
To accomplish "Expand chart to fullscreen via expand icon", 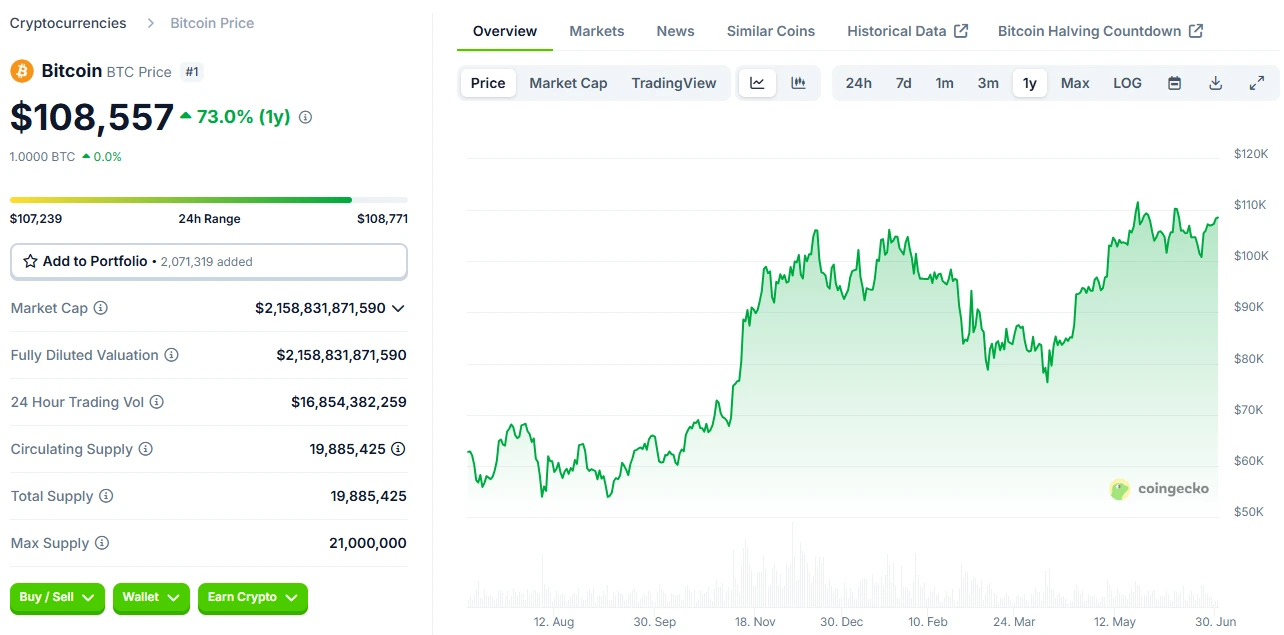I will (1257, 83).
